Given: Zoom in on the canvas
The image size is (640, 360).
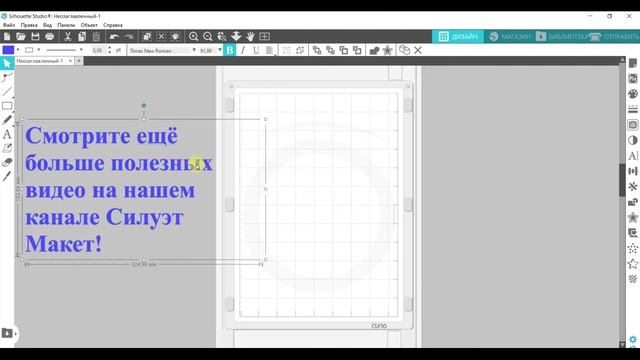Looking at the screenshot, I should point(193,37).
